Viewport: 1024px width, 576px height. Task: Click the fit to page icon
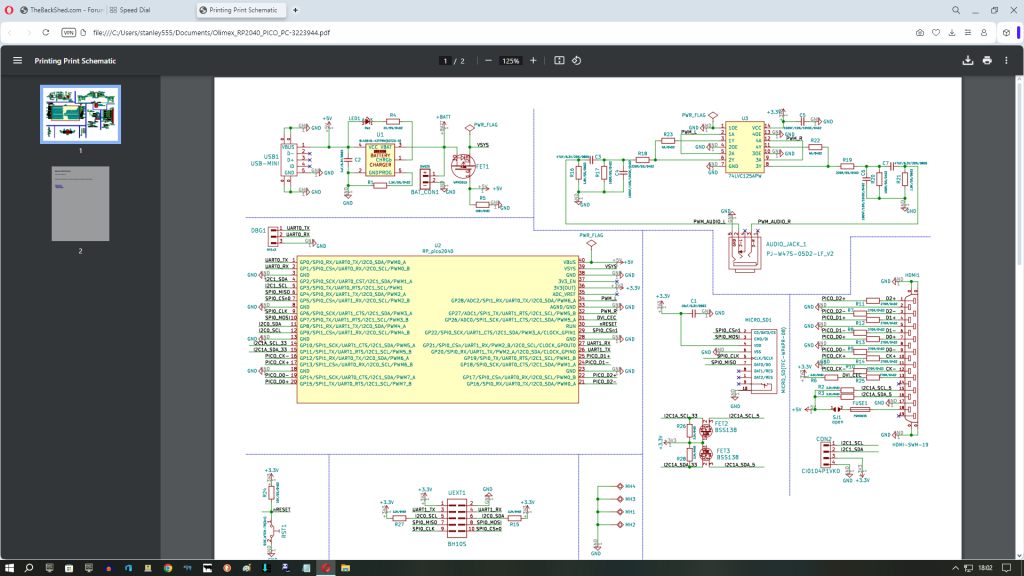(x=559, y=61)
